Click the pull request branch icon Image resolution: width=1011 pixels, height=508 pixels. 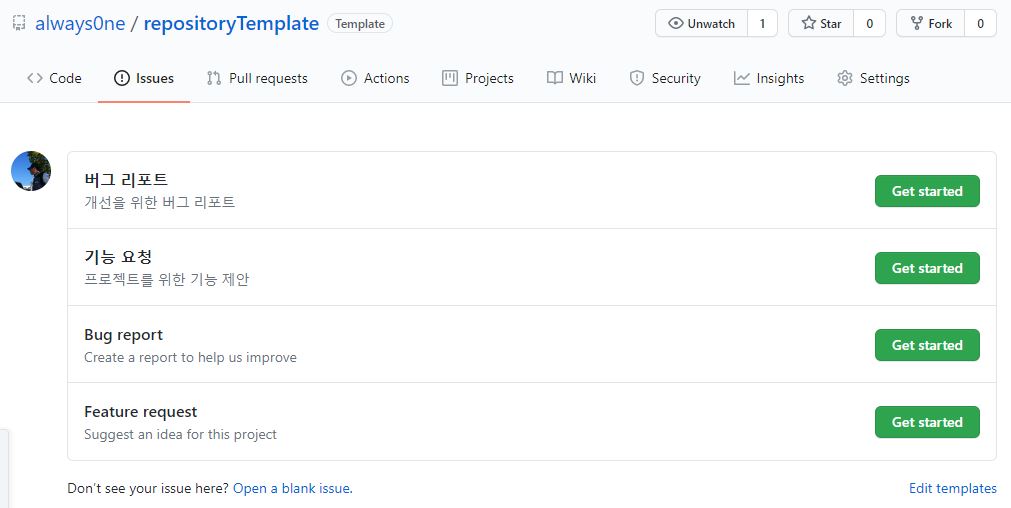[x=213, y=78]
